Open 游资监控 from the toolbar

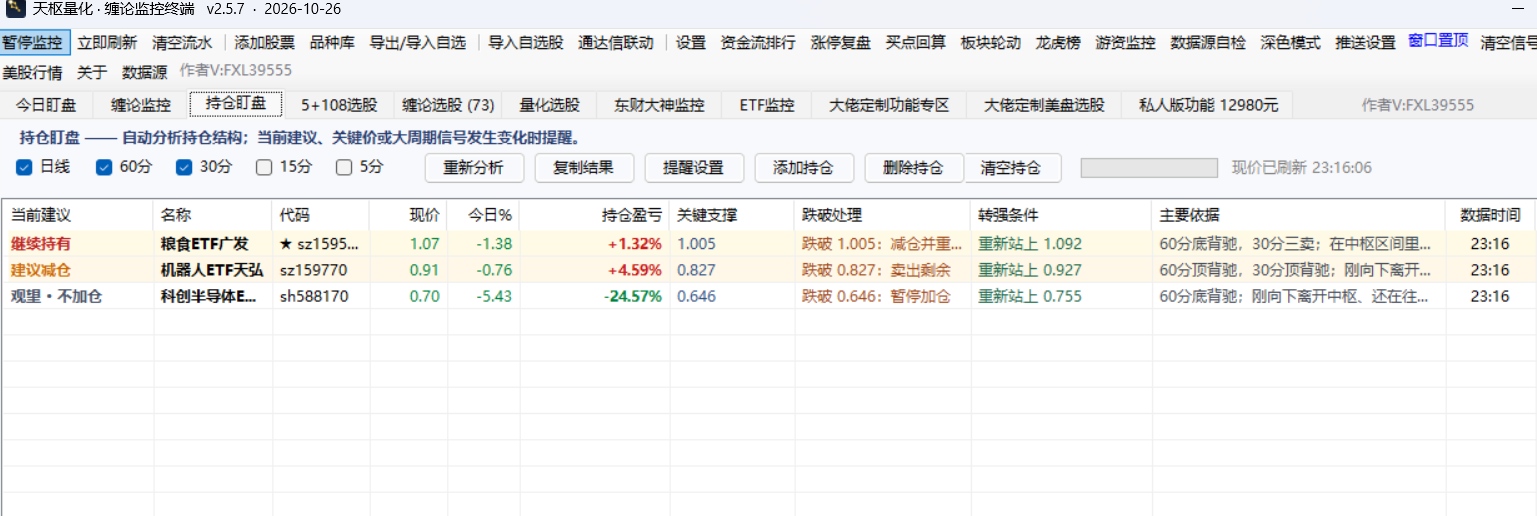[1126, 43]
